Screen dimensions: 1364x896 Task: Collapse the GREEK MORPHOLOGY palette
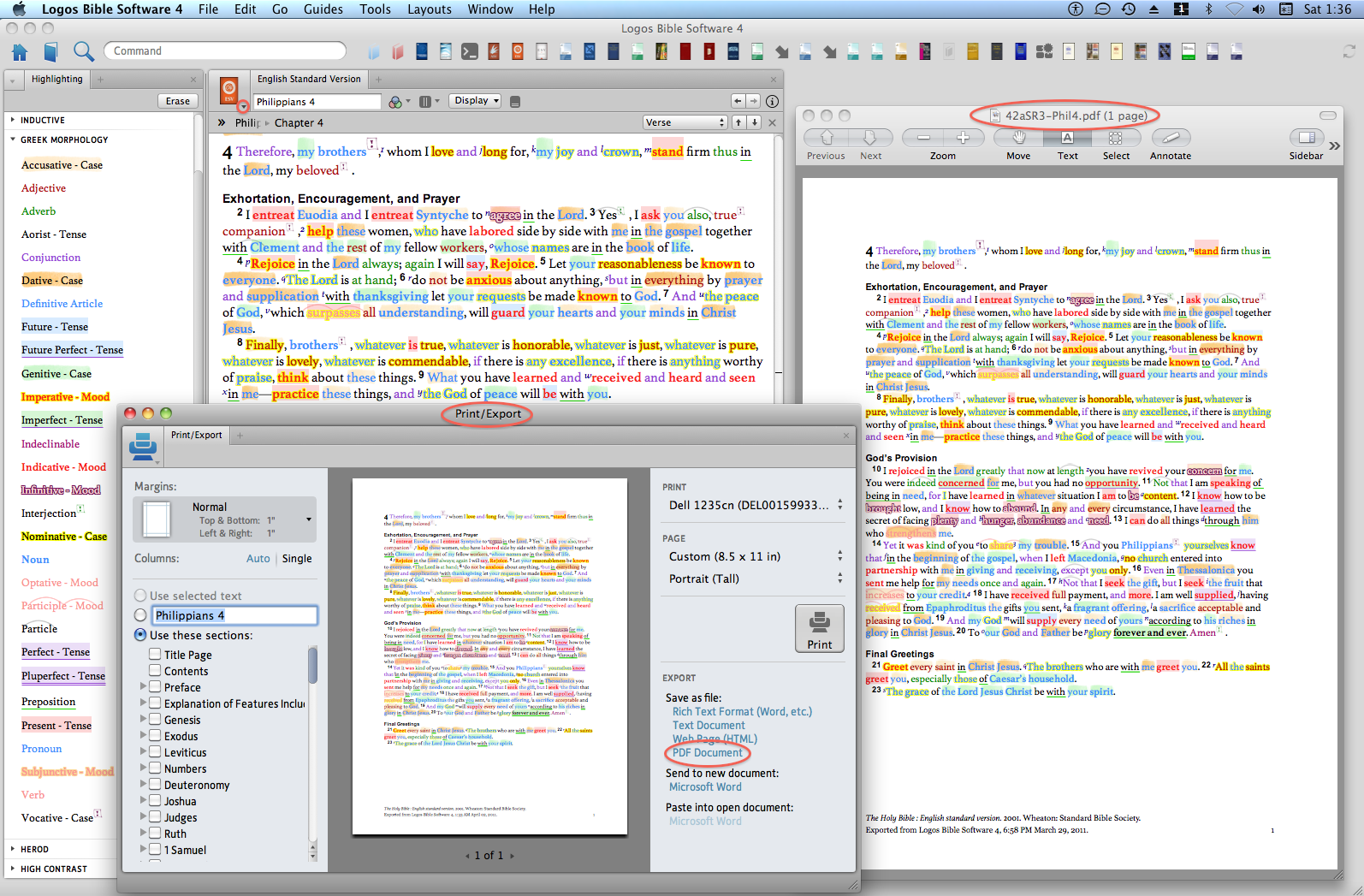(x=13, y=139)
